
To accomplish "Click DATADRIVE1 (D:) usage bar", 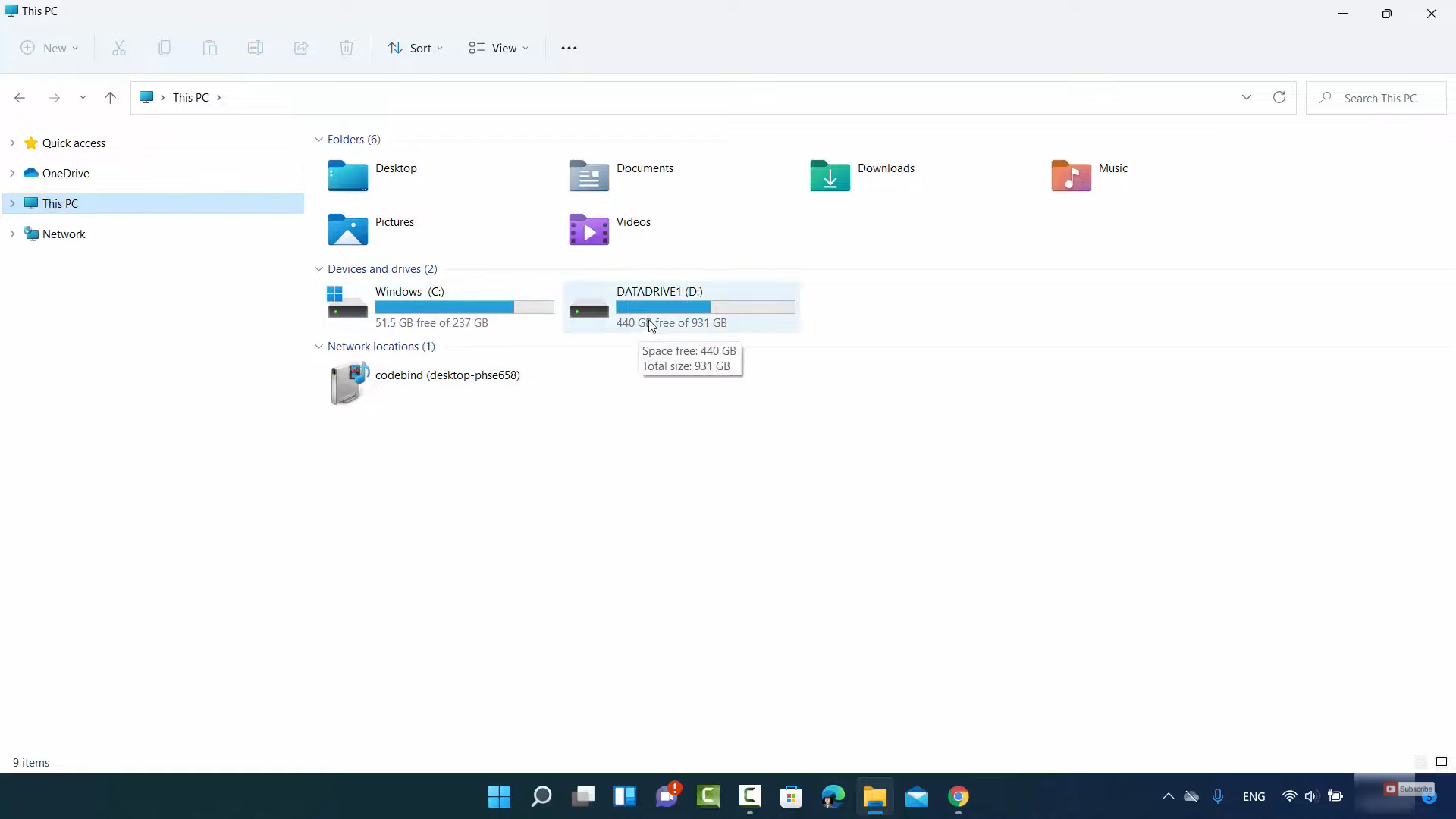I will click(705, 307).
